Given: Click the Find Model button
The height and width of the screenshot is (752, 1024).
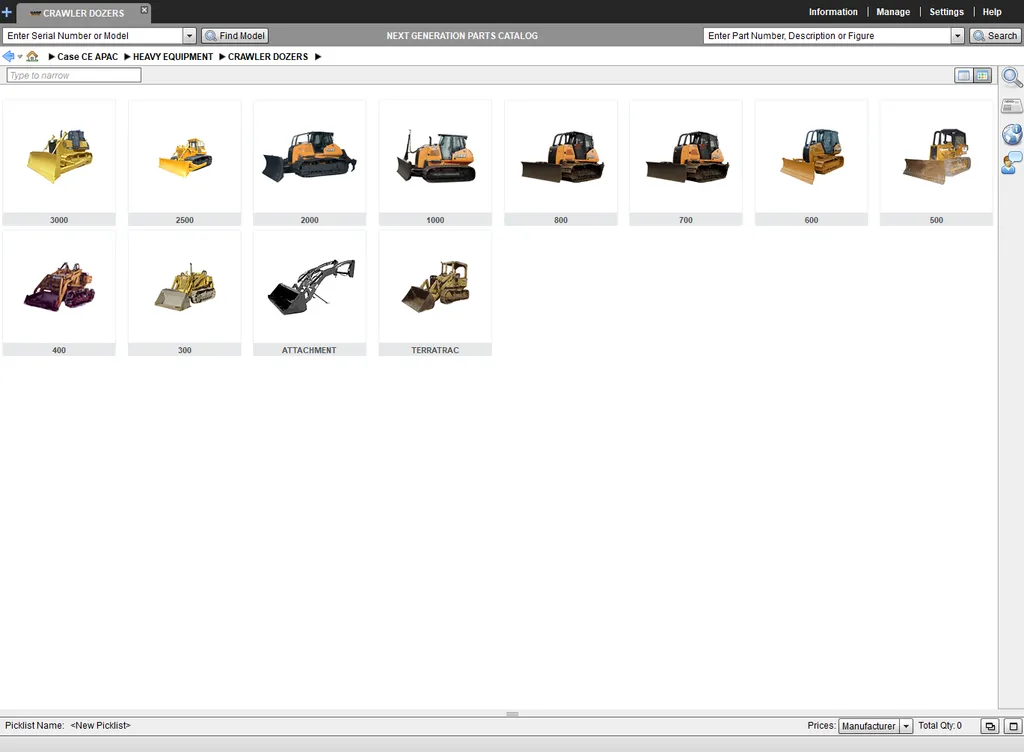Looking at the screenshot, I should click(x=235, y=36).
